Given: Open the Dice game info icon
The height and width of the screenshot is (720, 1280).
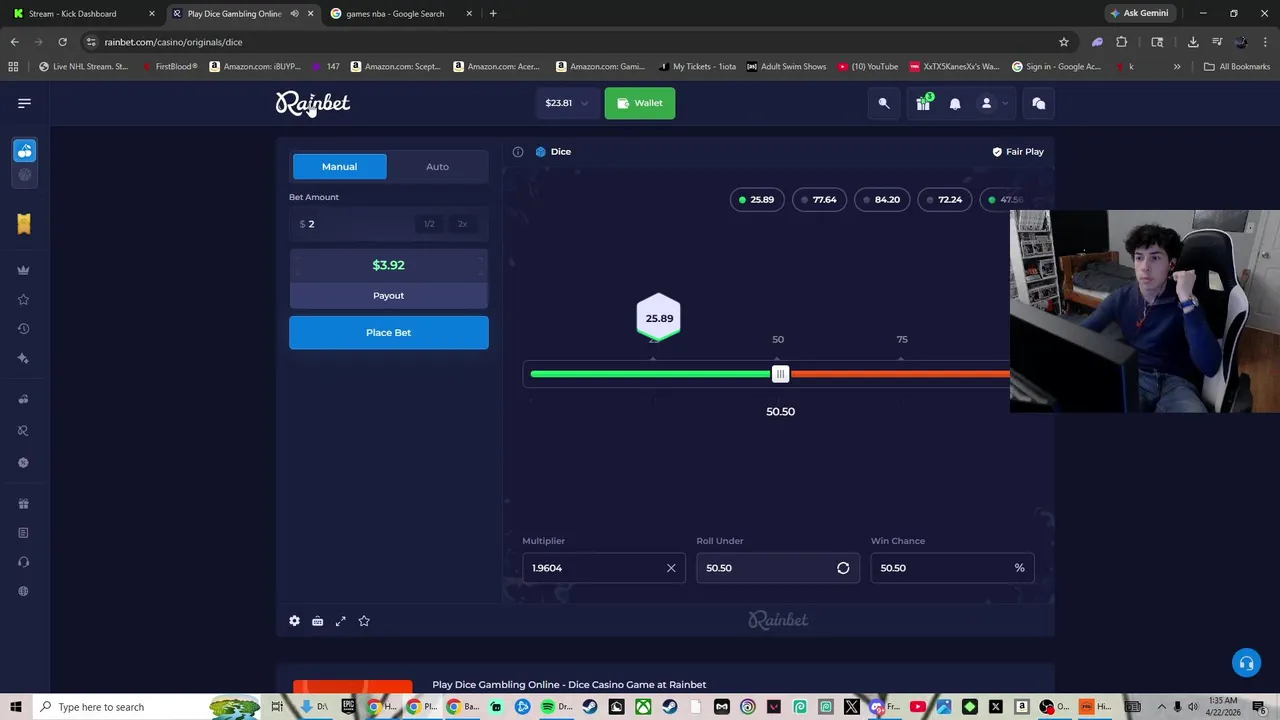Looking at the screenshot, I should point(518,152).
